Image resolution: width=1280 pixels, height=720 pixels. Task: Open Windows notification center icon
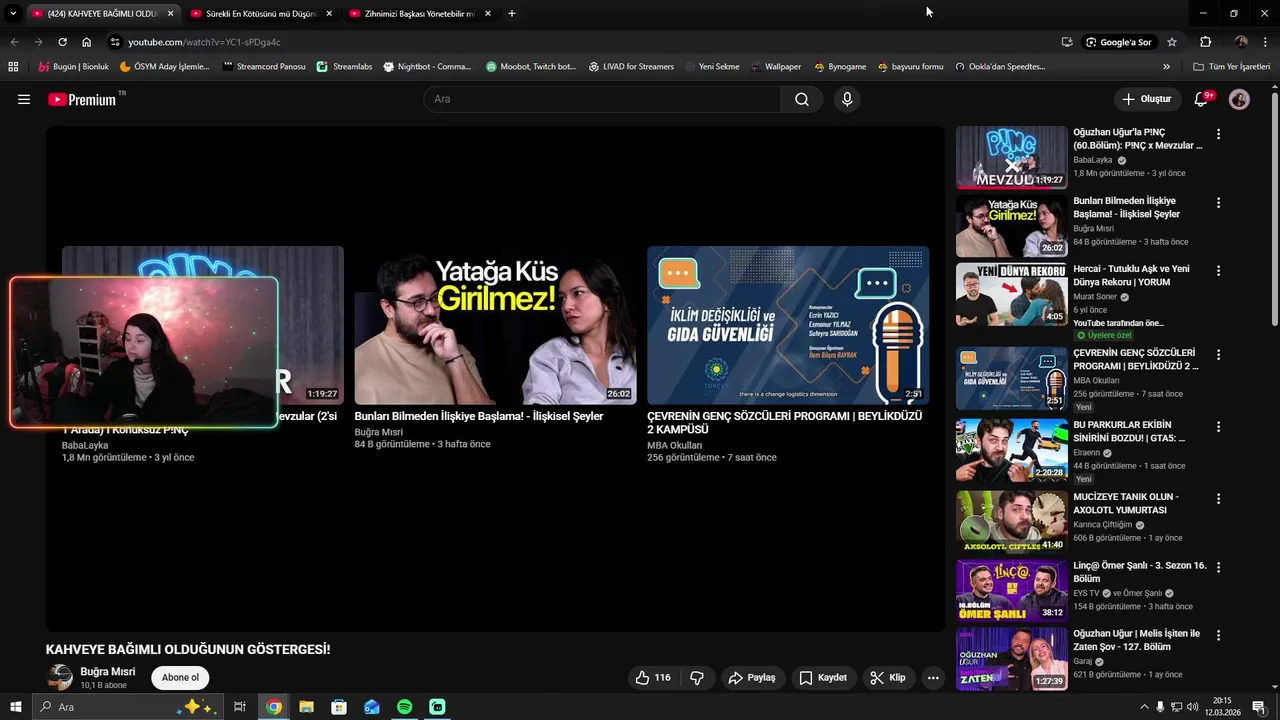pos(1259,707)
